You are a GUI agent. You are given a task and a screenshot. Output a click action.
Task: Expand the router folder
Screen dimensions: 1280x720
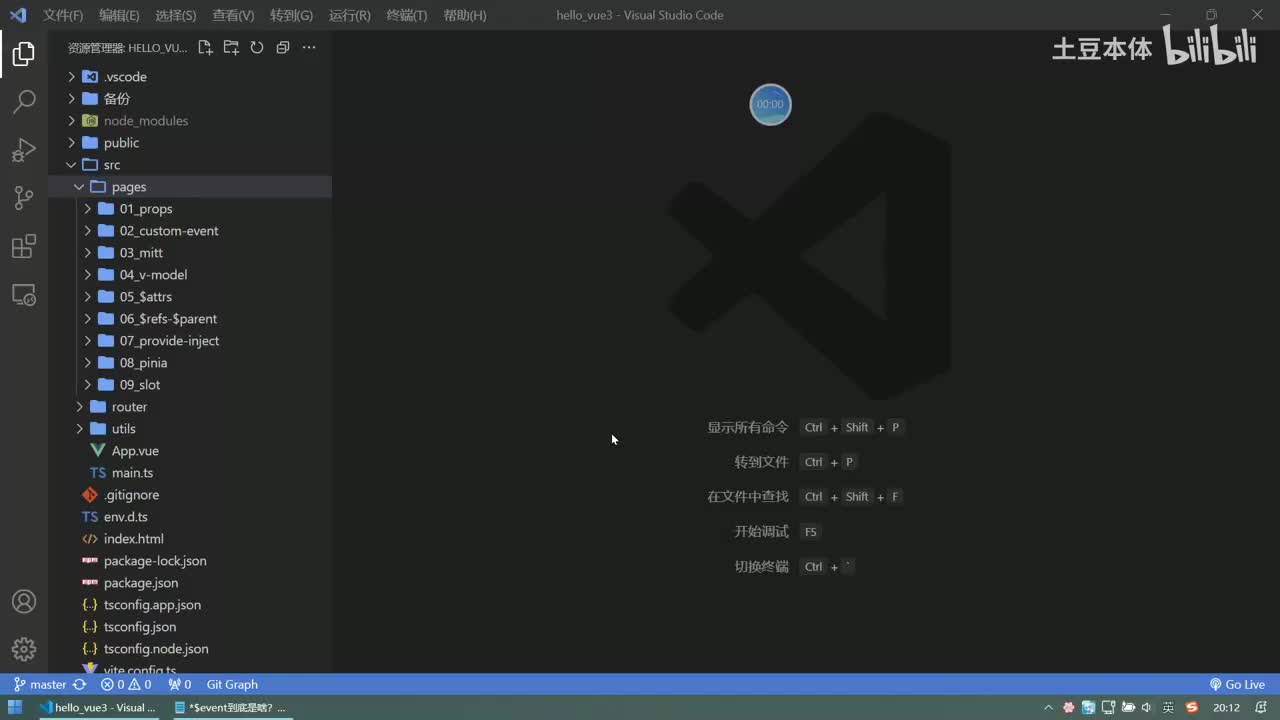190,407
